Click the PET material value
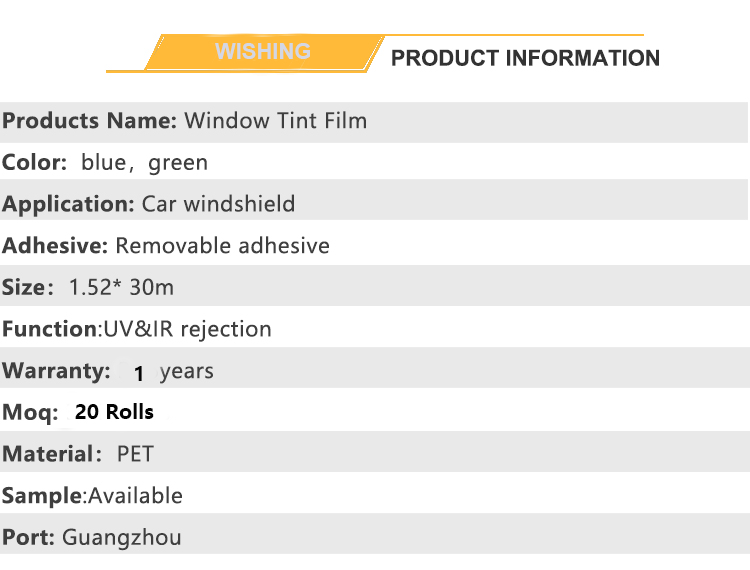Image resolution: width=750 pixels, height=570 pixels. (x=135, y=454)
